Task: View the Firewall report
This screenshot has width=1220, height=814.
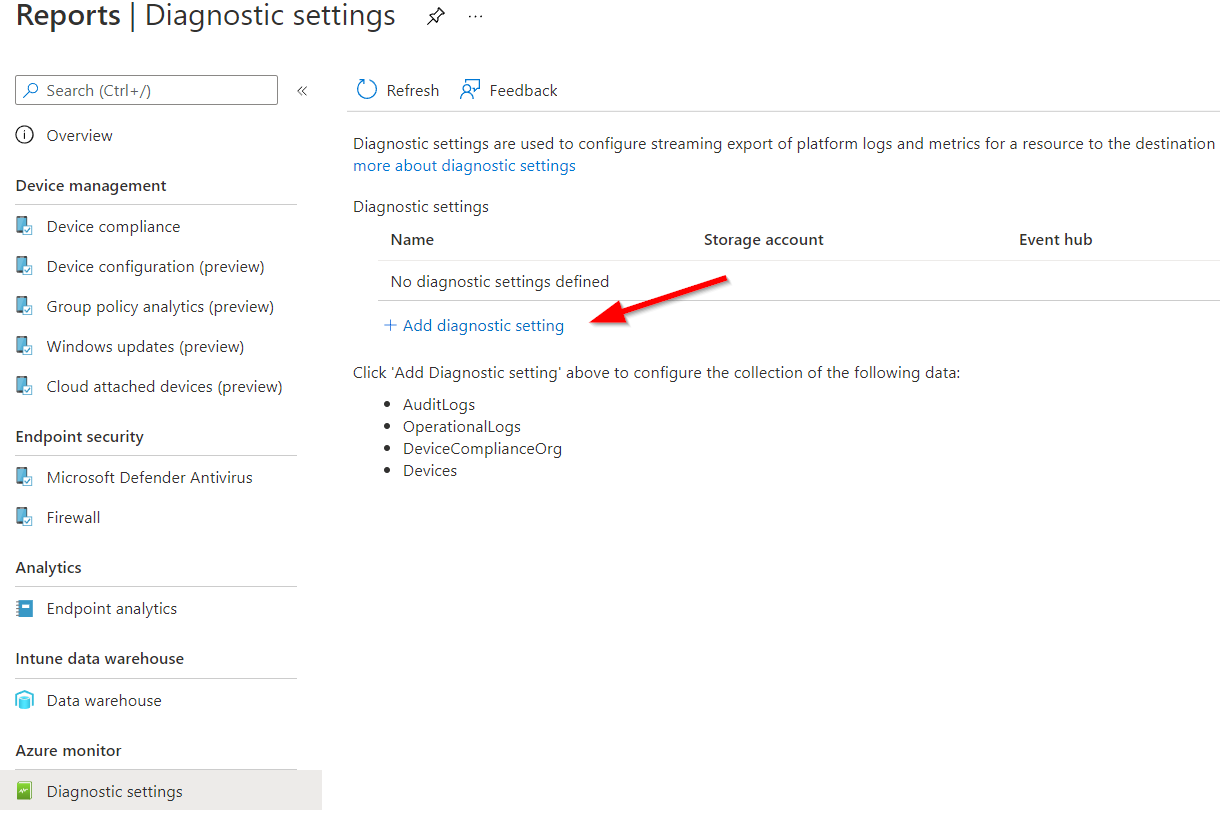Action: [x=73, y=517]
